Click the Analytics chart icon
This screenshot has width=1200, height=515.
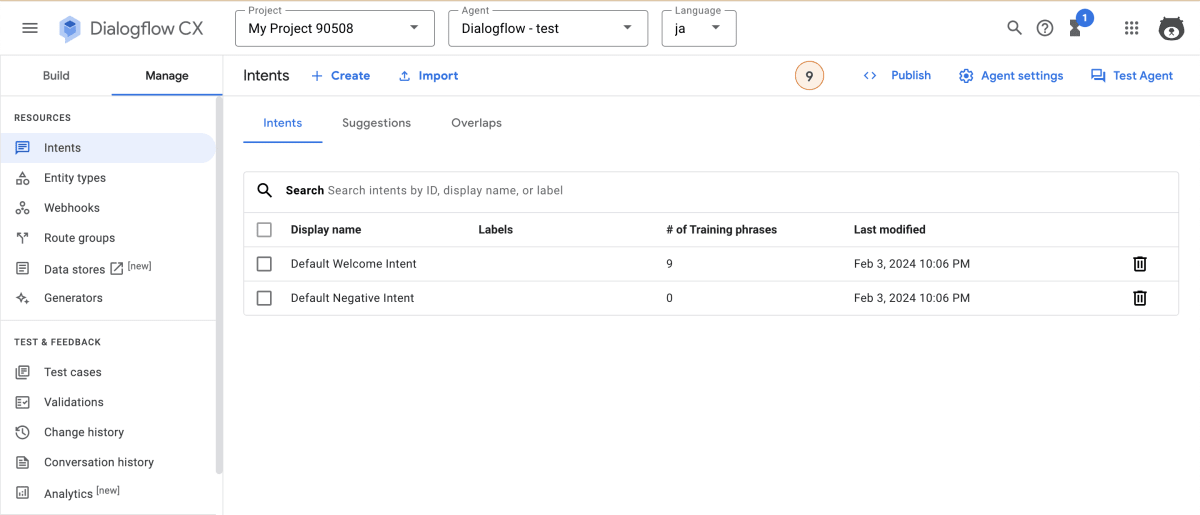pyautogui.click(x=23, y=493)
